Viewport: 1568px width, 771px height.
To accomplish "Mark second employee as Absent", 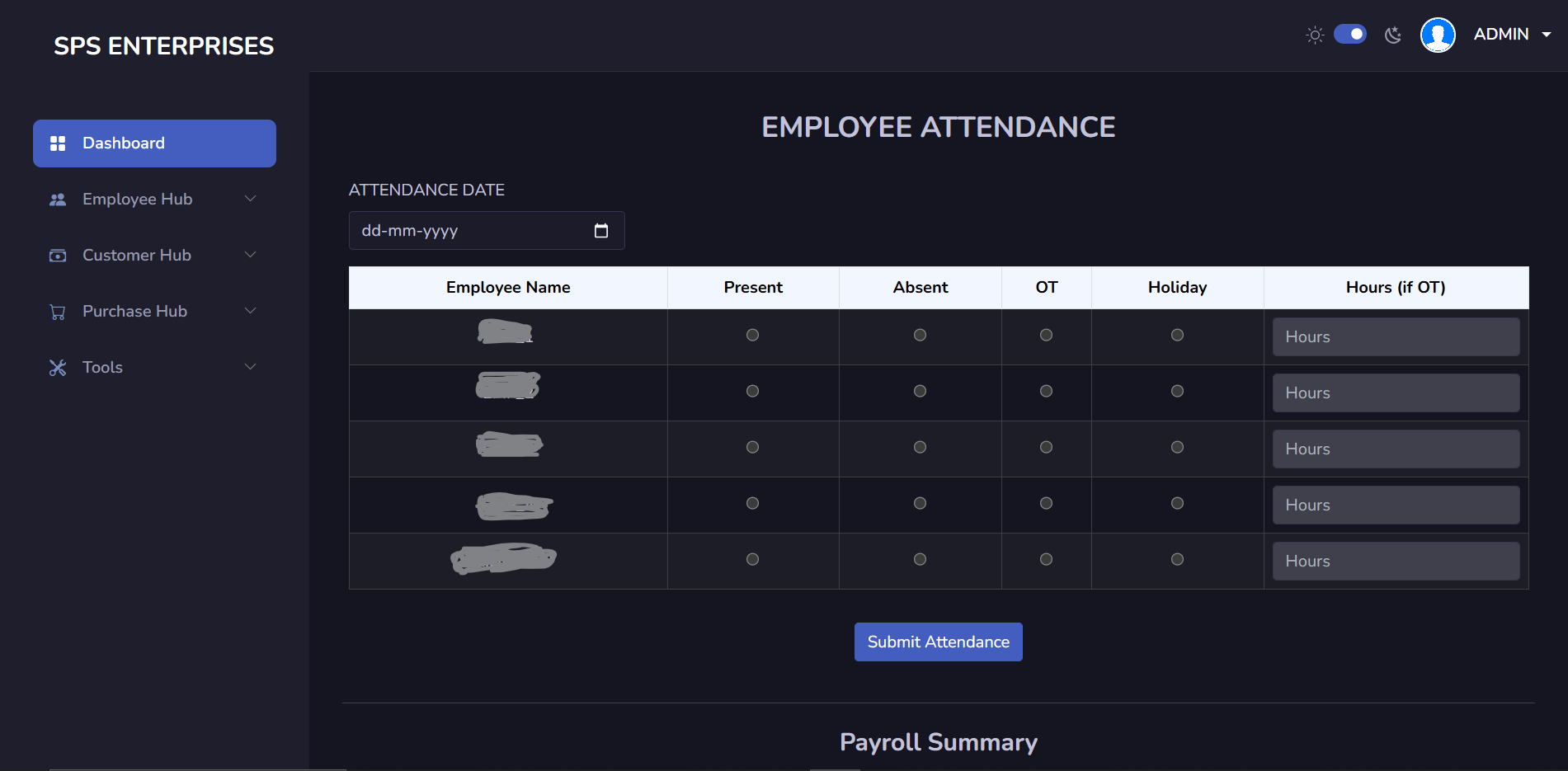I will point(920,391).
